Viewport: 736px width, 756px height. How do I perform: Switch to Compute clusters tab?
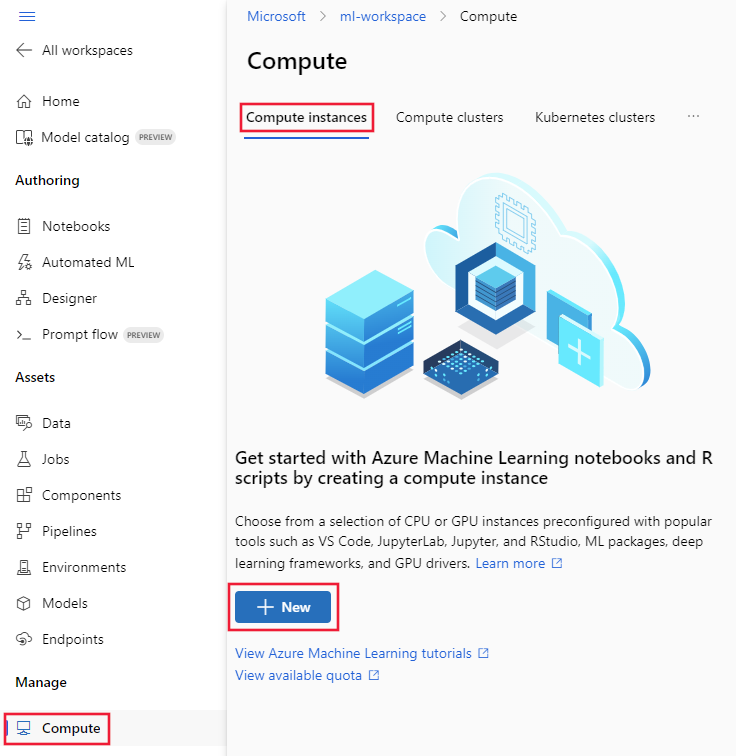pyautogui.click(x=449, y=118)
